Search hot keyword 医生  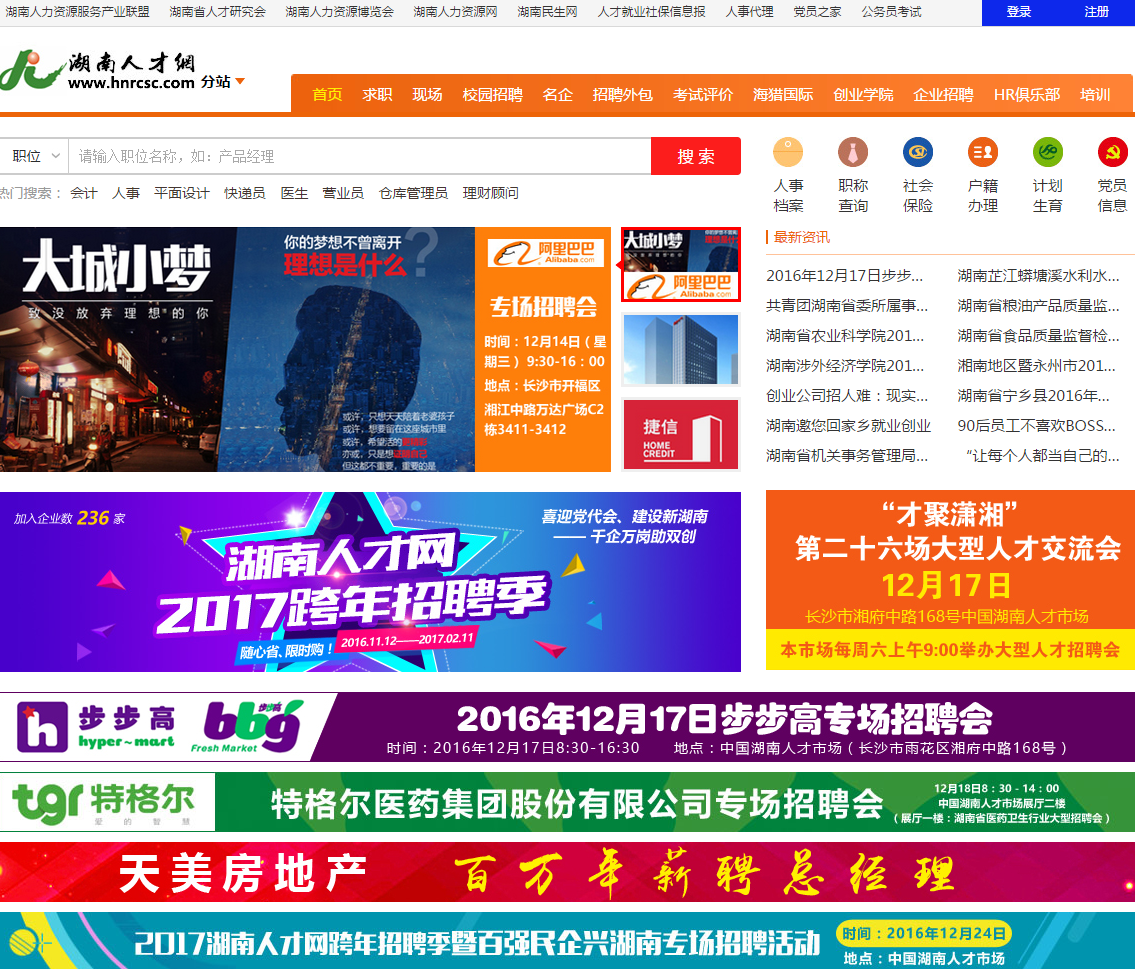pyautogui.click(x=294, y=193)
